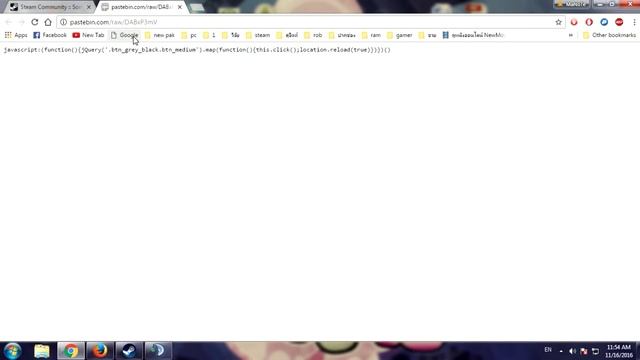This screenshot has width=640, height=360.
Task: Bookmark this page with the star icon
Action: click(x=558, y=22)
